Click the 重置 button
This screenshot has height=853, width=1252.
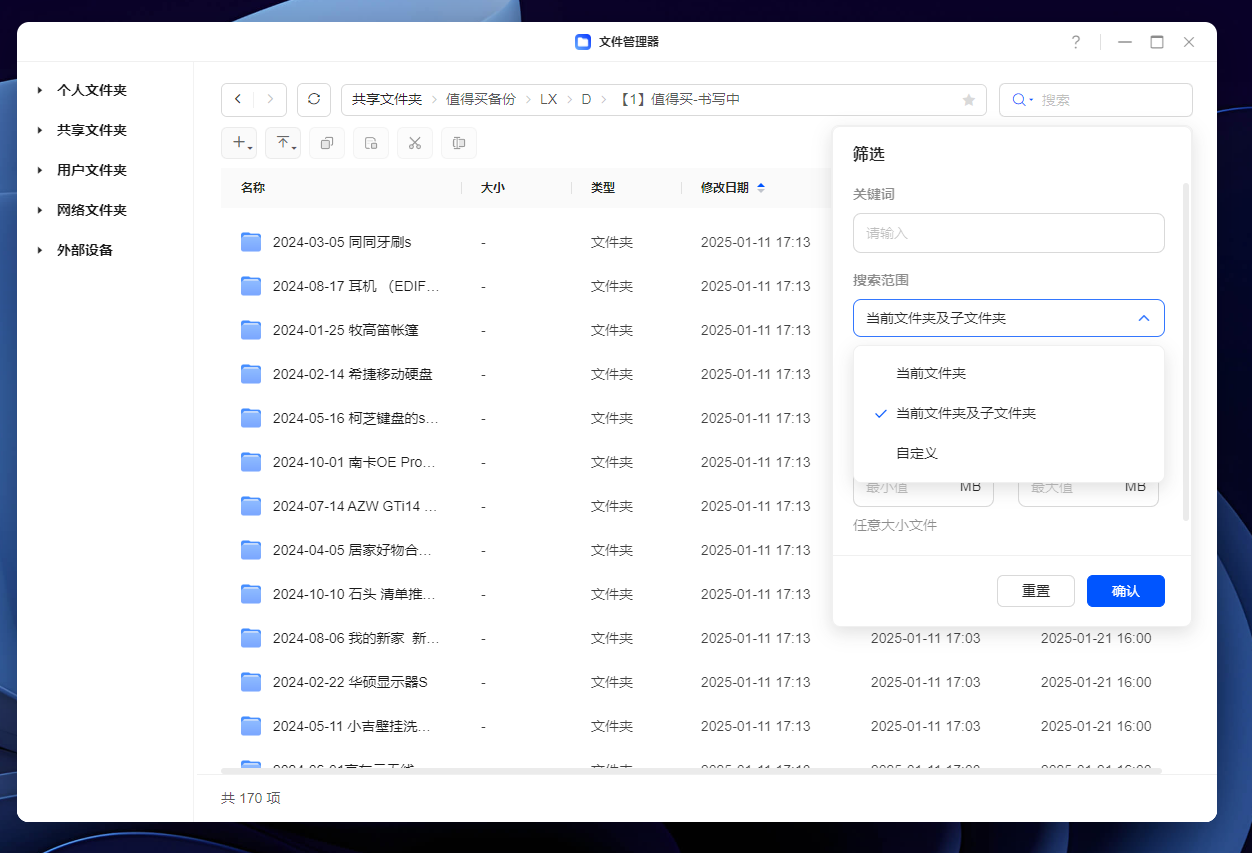coord(1035,591)
